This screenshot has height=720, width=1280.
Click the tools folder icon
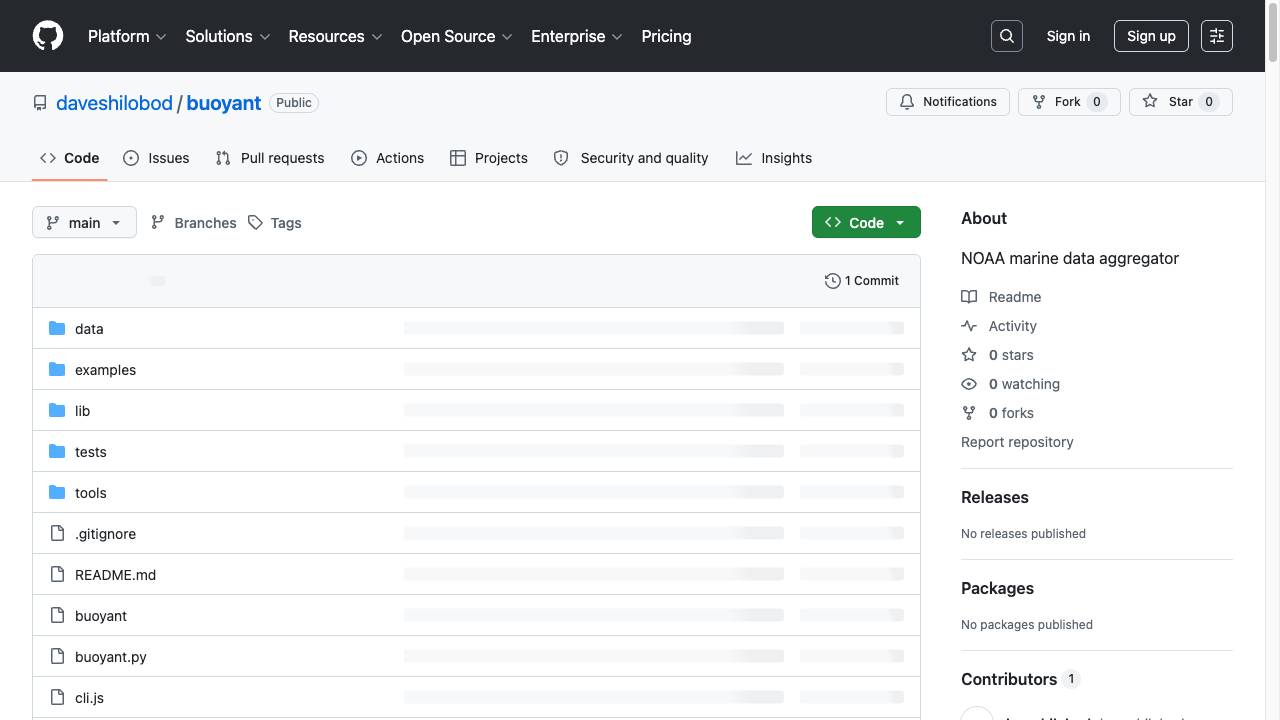[57, 492]
